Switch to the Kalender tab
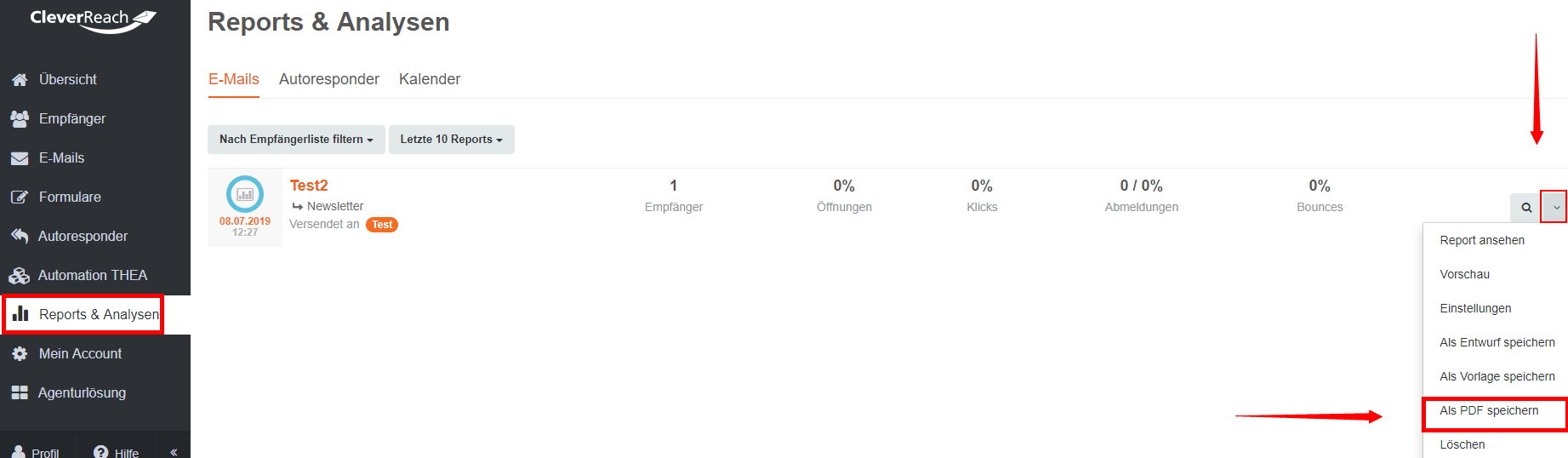 [430, 79]
